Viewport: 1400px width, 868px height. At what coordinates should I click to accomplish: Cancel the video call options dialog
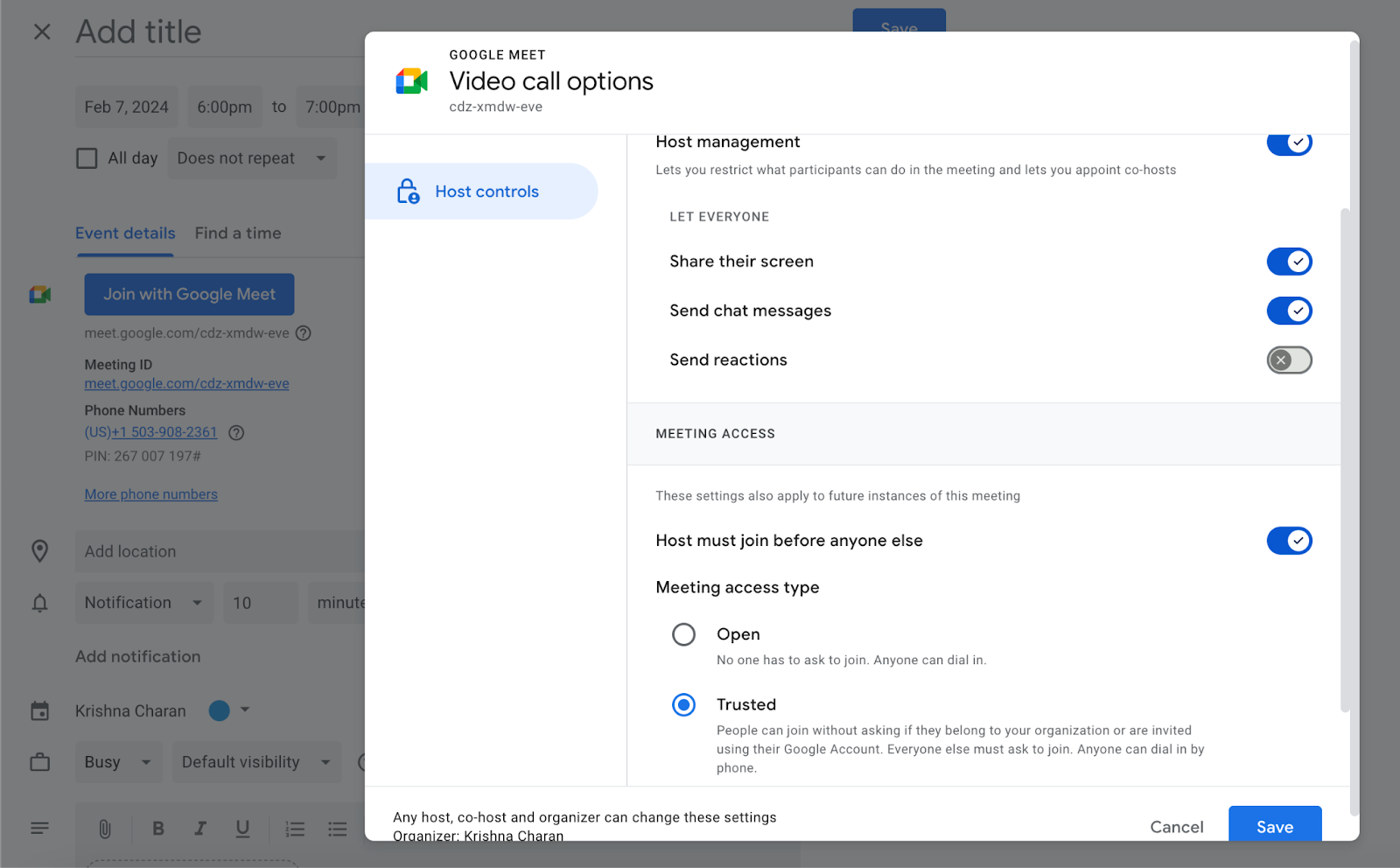click(1177, 827)
